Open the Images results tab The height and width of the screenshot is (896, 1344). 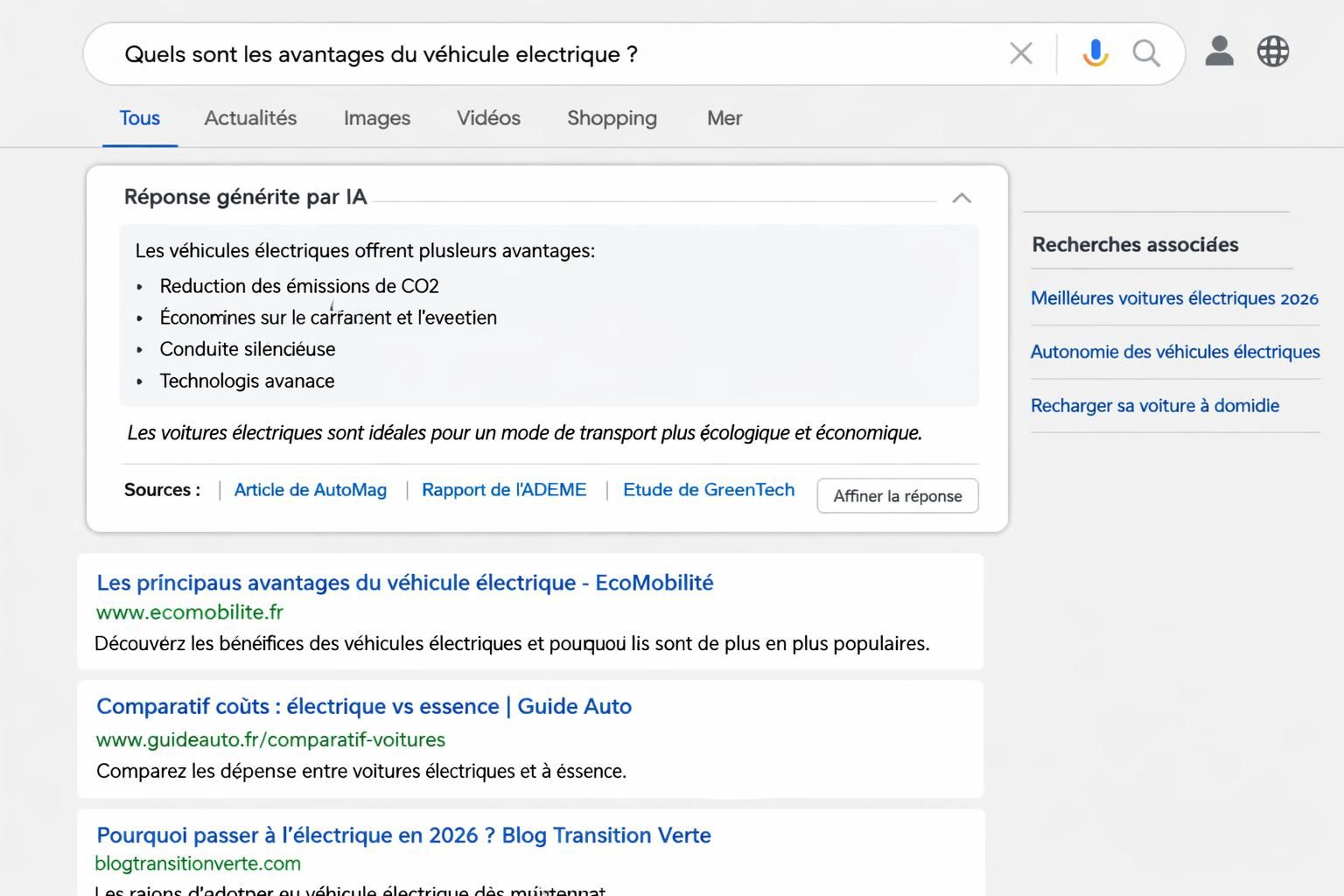click(376, 118)
